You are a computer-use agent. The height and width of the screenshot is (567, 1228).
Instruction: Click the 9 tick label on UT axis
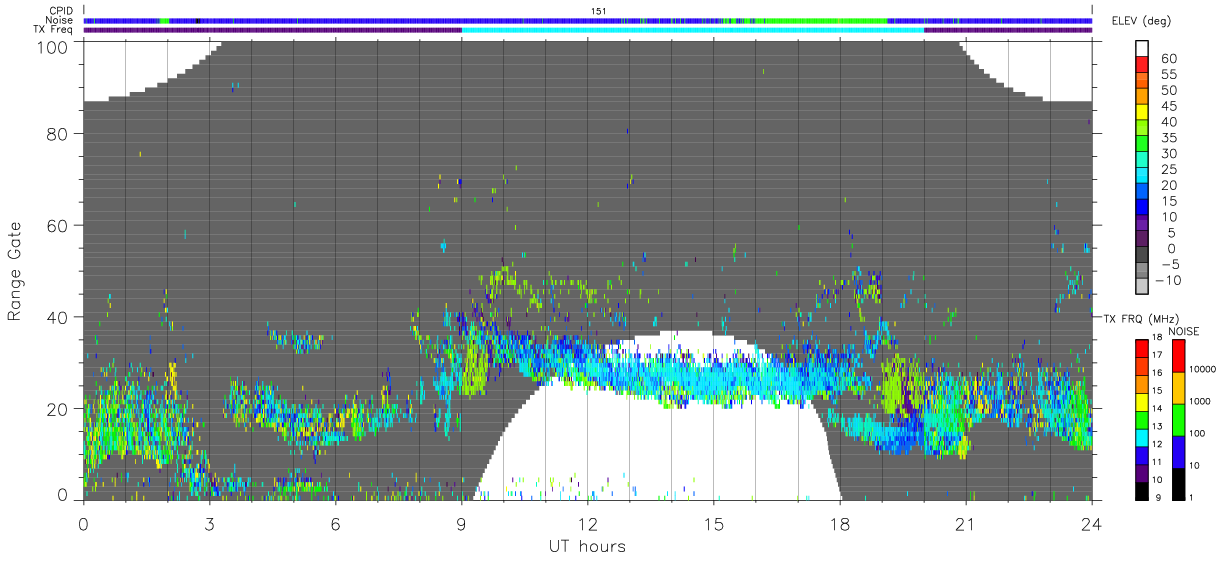pos(462,523)
